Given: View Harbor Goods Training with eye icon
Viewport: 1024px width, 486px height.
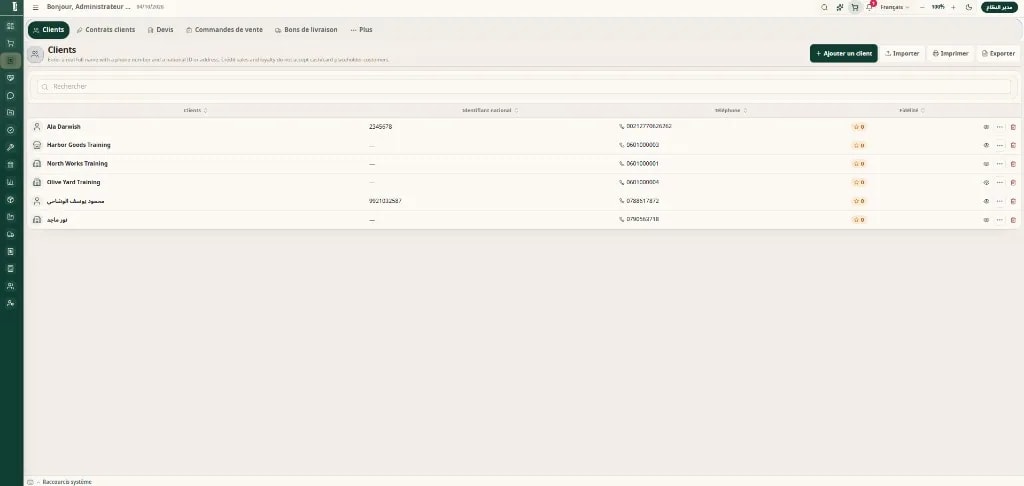Looking at the screenshot, I should point(986,146).
